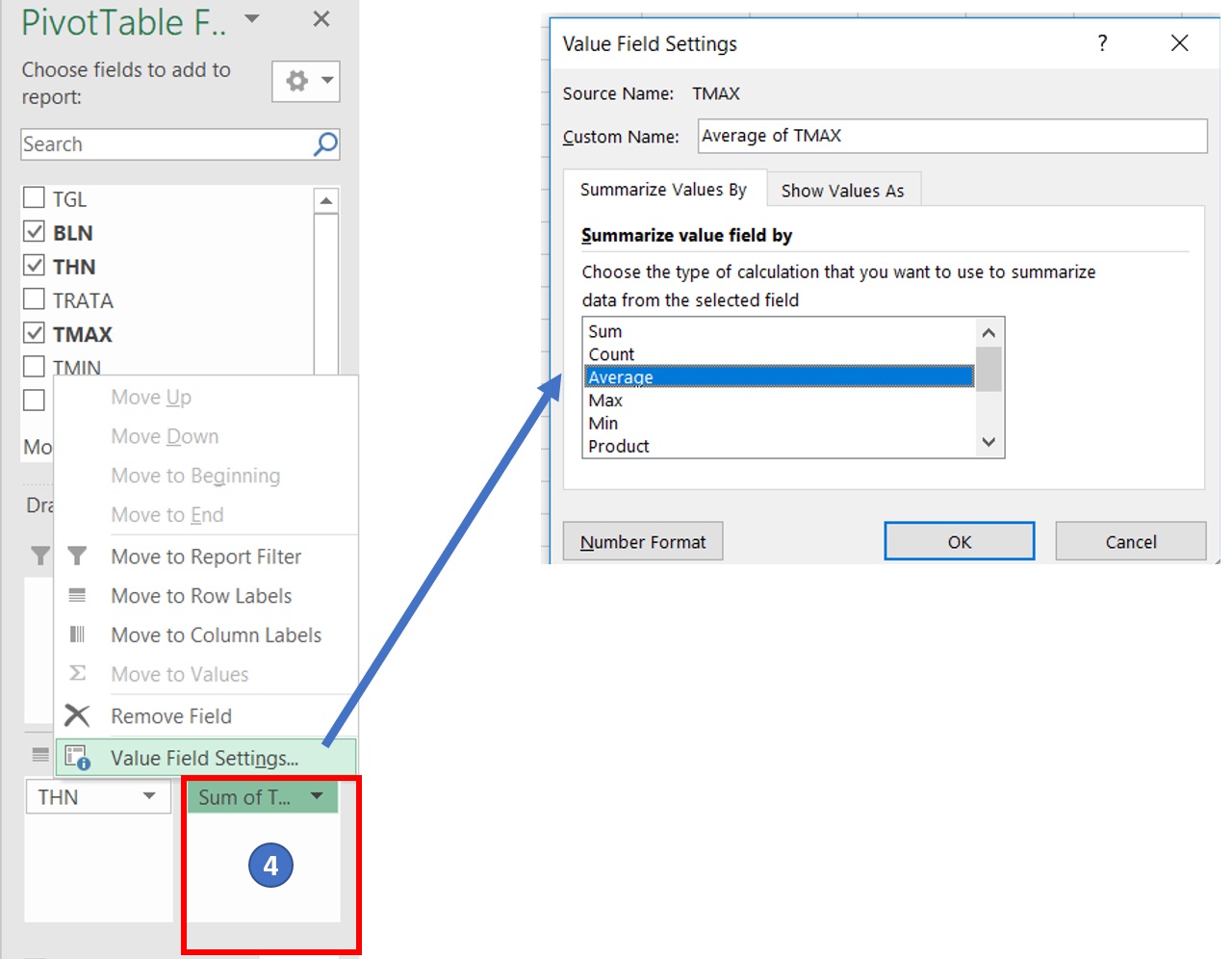Select Remove Field from context menu
The width and height of the screenshot is (1232, 959).
point(206,716)
